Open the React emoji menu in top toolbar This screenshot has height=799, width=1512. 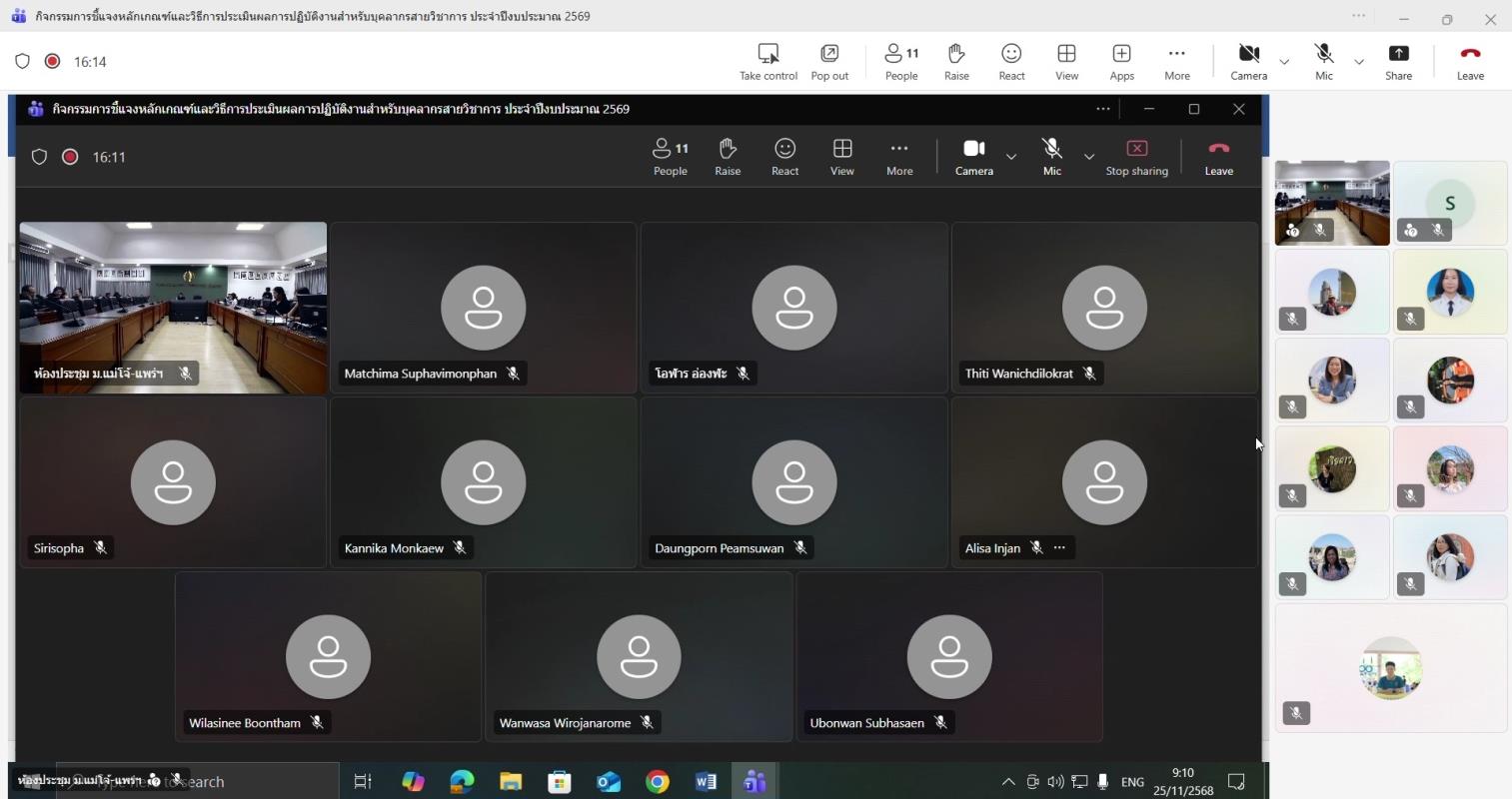click(1011, 61)
